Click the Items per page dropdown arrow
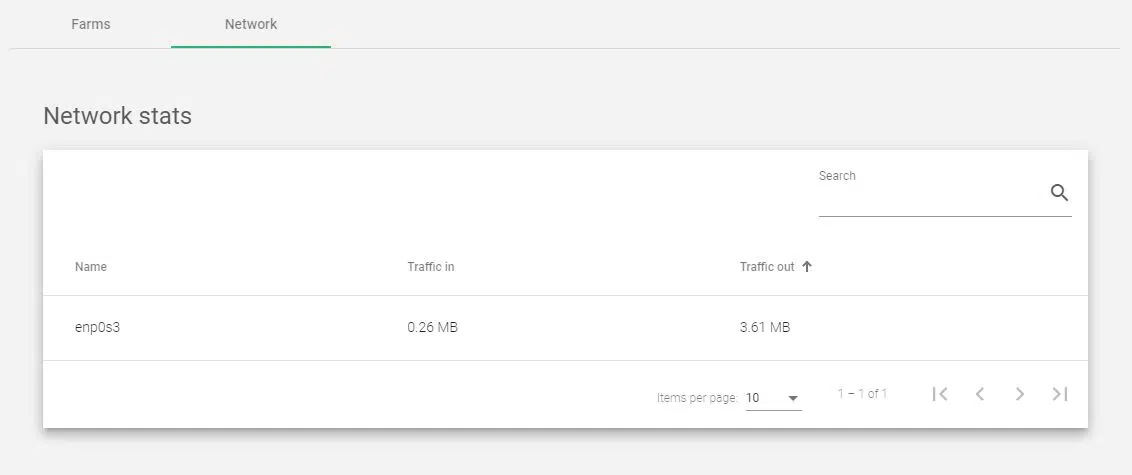 793,398
